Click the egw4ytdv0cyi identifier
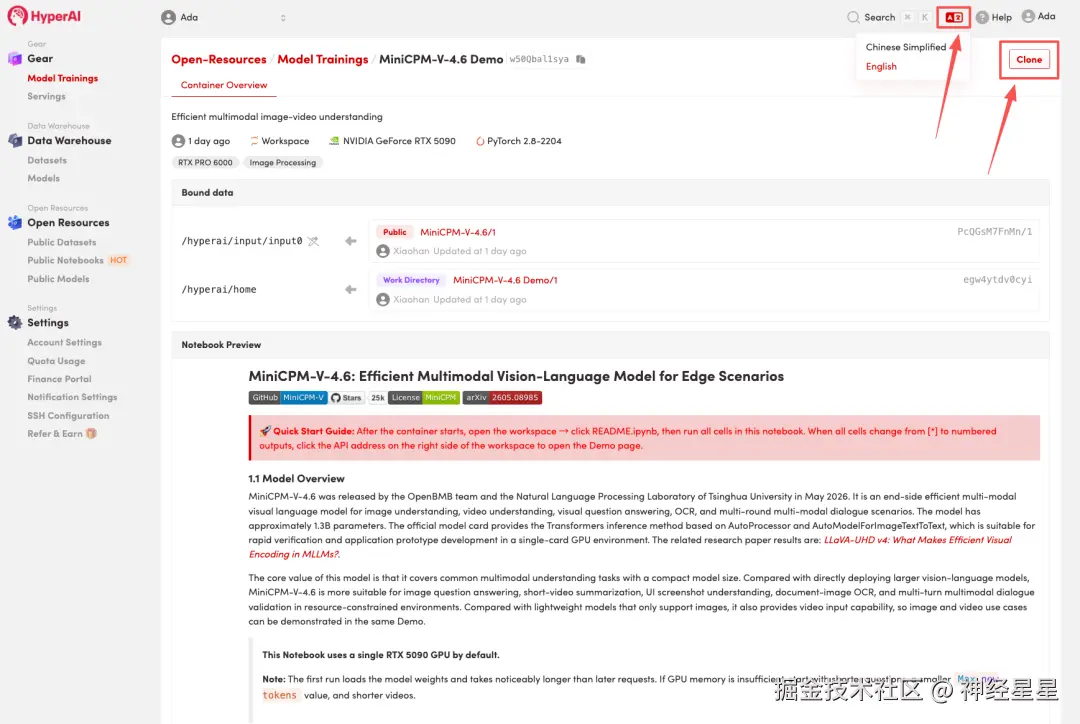 click(997, 280)
